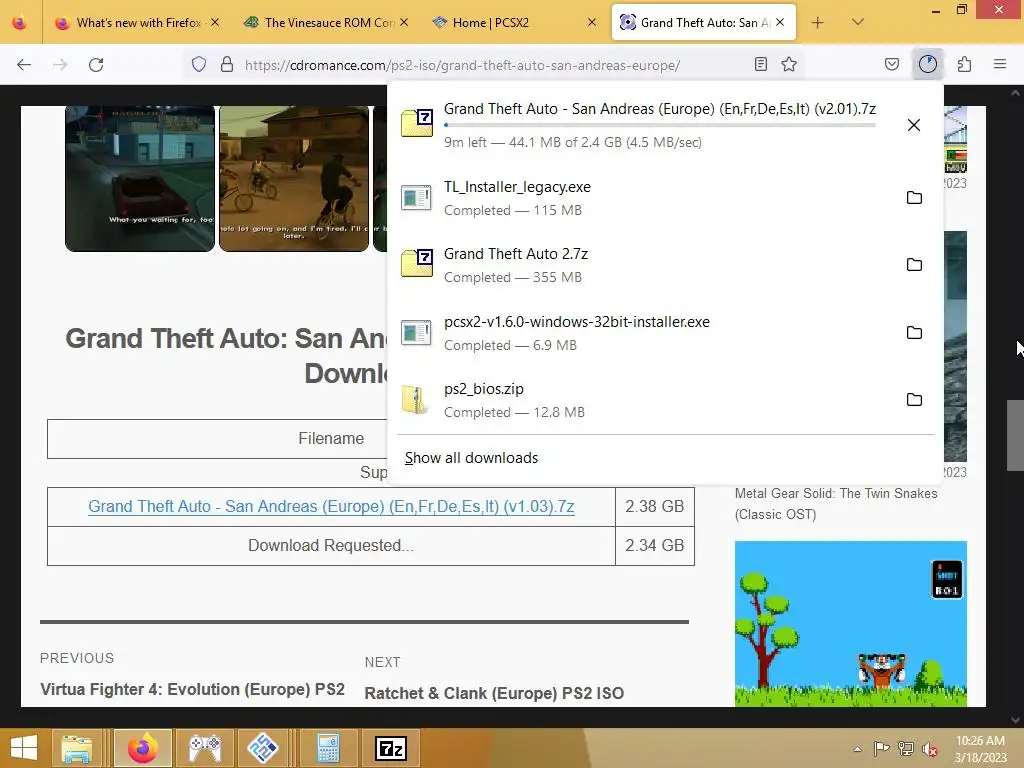Viewport: 1024px width, 768px height.
Task: Open the Windows Start button
Action: [24, 748]
